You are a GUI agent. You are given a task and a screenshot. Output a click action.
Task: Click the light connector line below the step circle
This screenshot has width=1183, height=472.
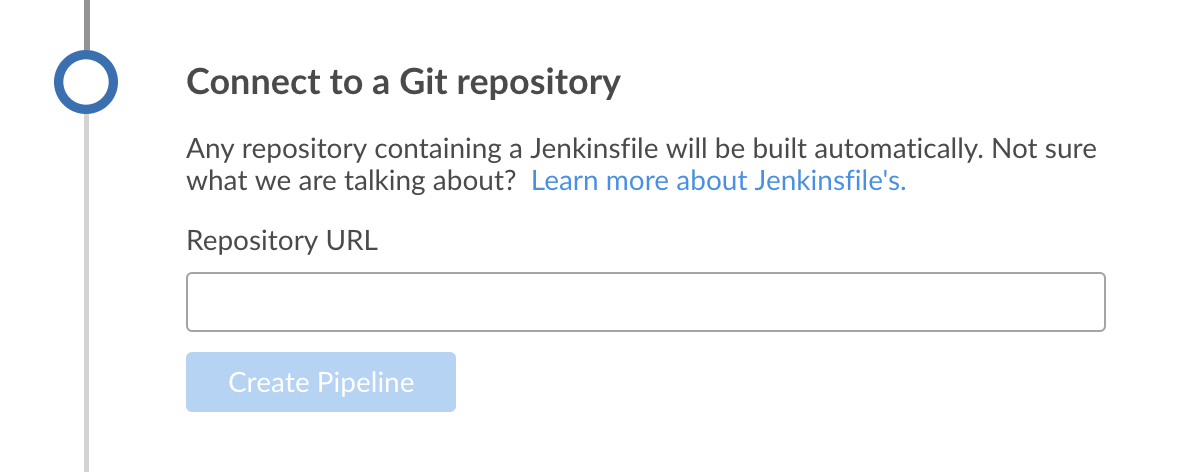pos(86,300)
